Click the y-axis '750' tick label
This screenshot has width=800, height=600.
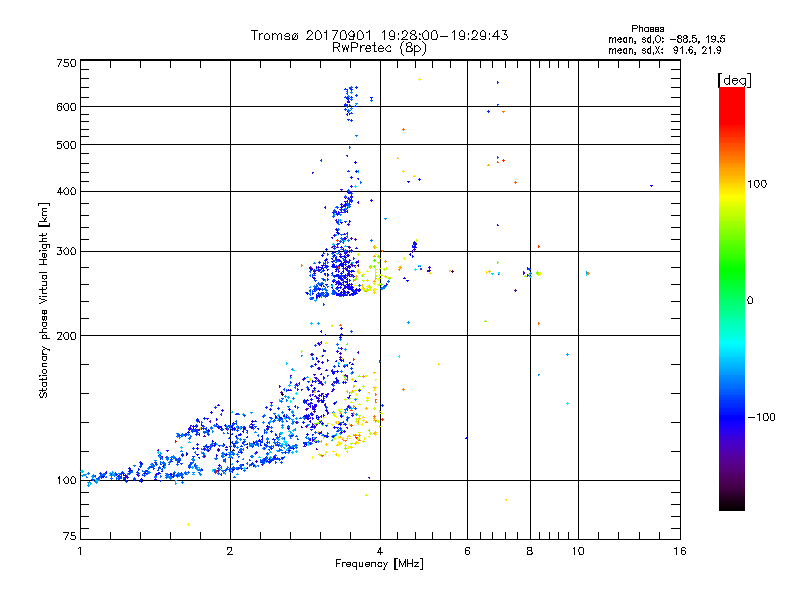(67, 63)
